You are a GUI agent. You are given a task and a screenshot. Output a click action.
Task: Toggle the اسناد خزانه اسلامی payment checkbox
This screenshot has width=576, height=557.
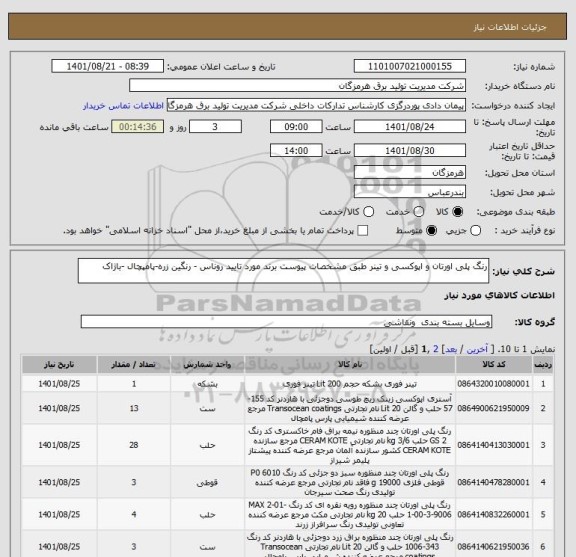click(x=363, y=231)
